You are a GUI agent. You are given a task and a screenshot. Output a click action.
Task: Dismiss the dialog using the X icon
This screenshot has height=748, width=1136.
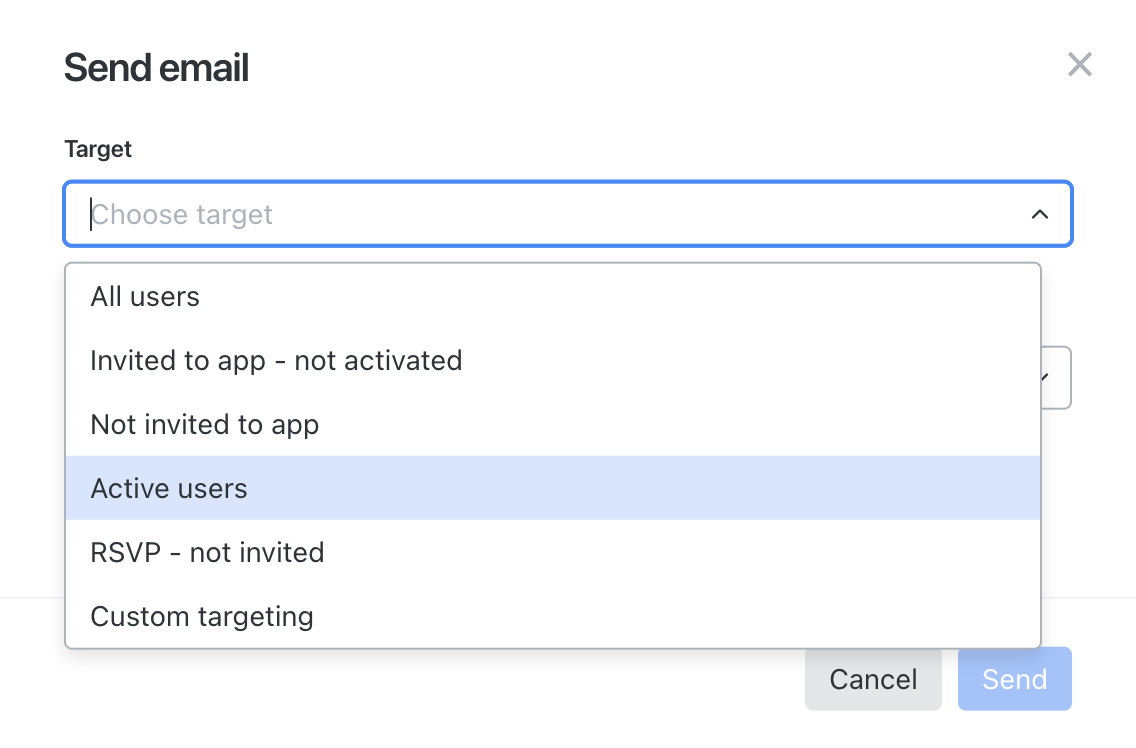(x=1079, y=65)
